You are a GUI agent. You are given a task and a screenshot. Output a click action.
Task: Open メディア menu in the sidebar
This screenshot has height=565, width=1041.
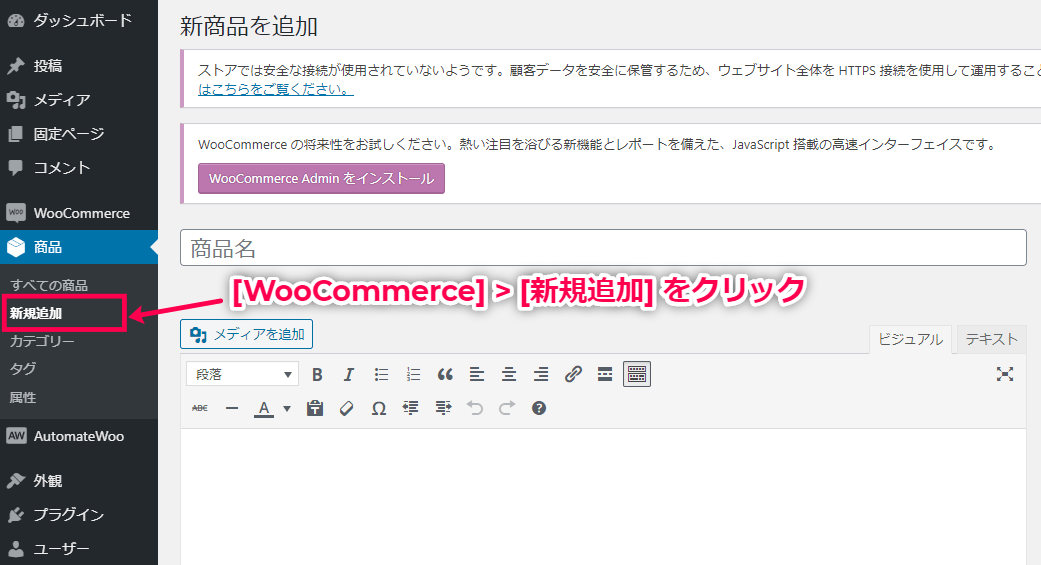click(79, 100)
